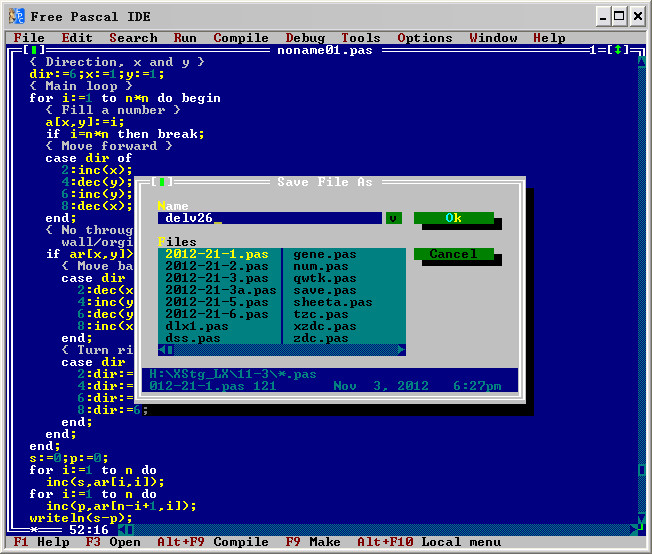652x554 pixels.
Task: Click up arrow of editor vertical scrollbar
Action: coord(642,62)
